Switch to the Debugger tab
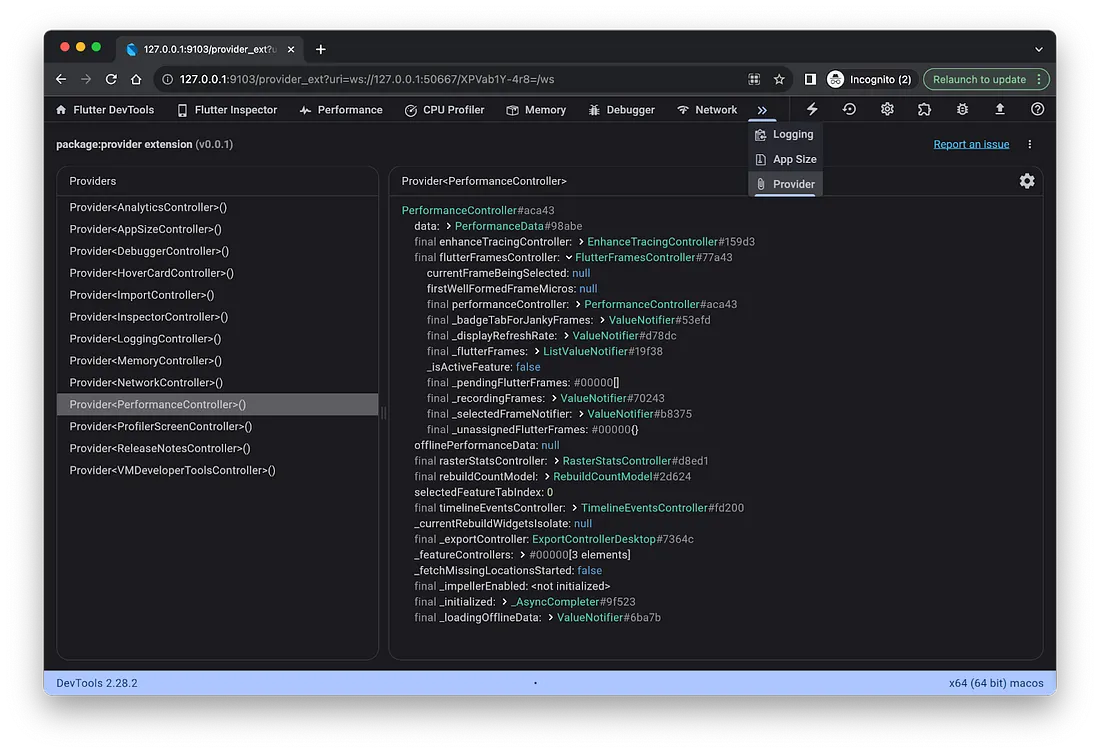The height and width of the screenshot is (753, 1100). tap(622, 110)
